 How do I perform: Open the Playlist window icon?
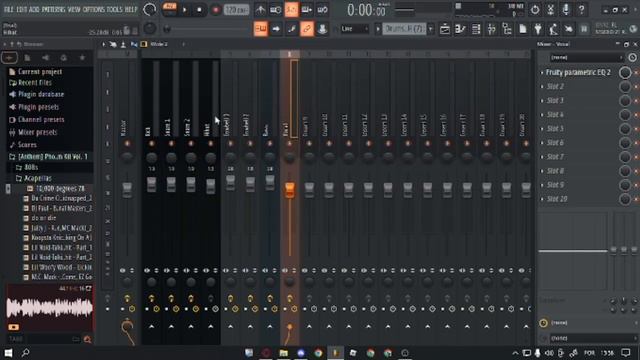tap(445, 29)
